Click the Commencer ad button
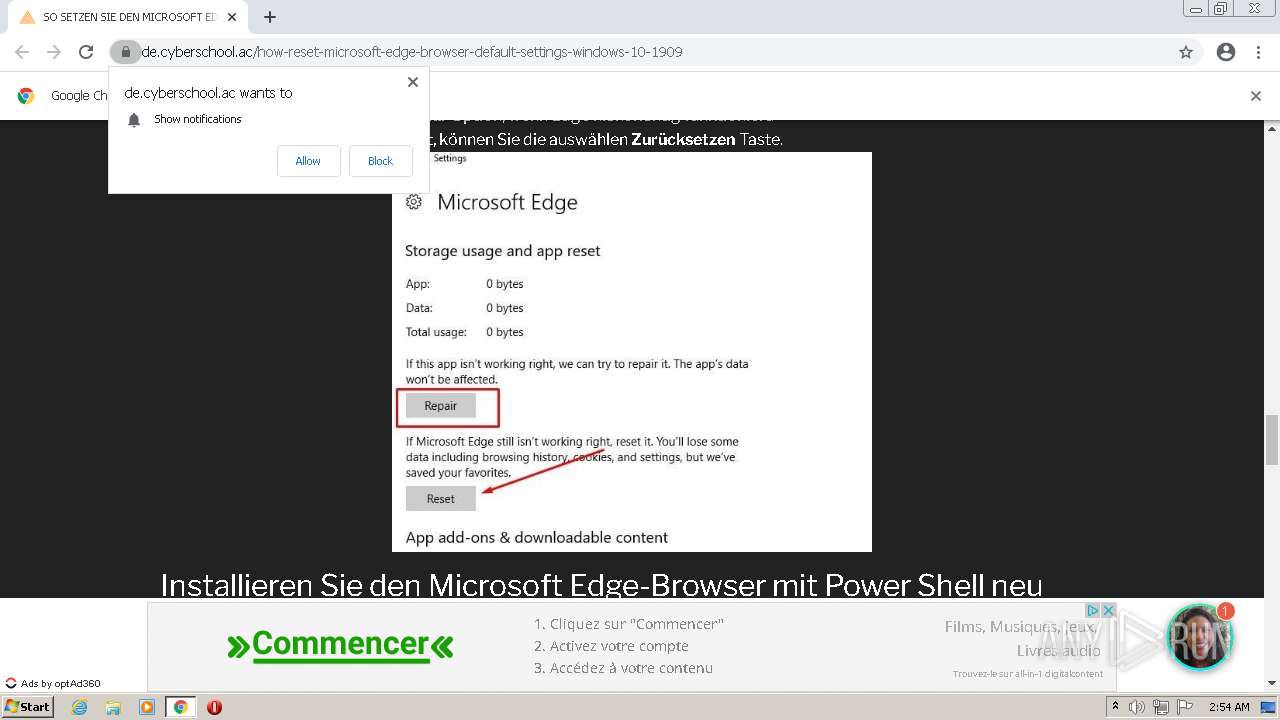The height and width of the screenshot is (720, 1280). tap(340, 645)
